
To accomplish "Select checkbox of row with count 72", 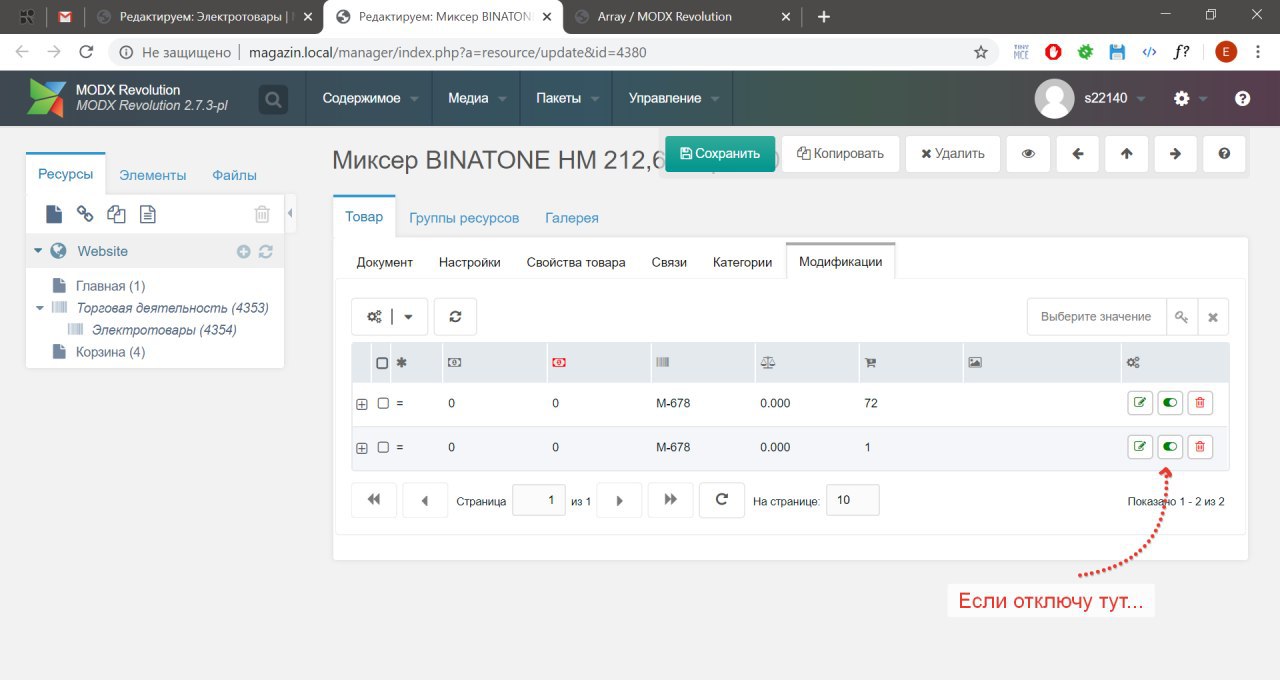I will tap(383, 404).
